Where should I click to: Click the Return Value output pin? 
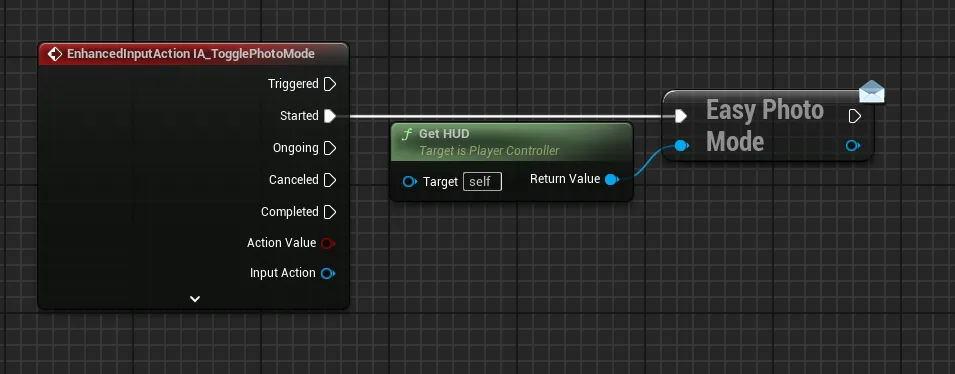612,179
